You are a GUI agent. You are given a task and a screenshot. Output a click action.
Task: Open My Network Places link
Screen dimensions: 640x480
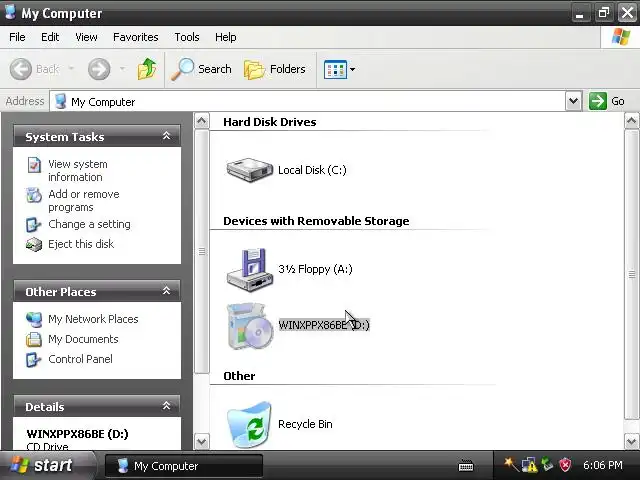point(93,319)
